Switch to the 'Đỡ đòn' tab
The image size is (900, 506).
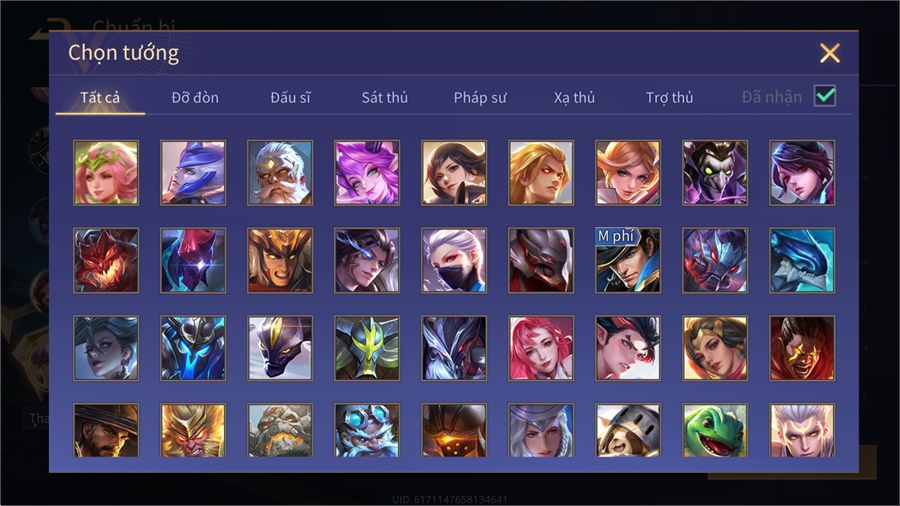click(195, 98)
